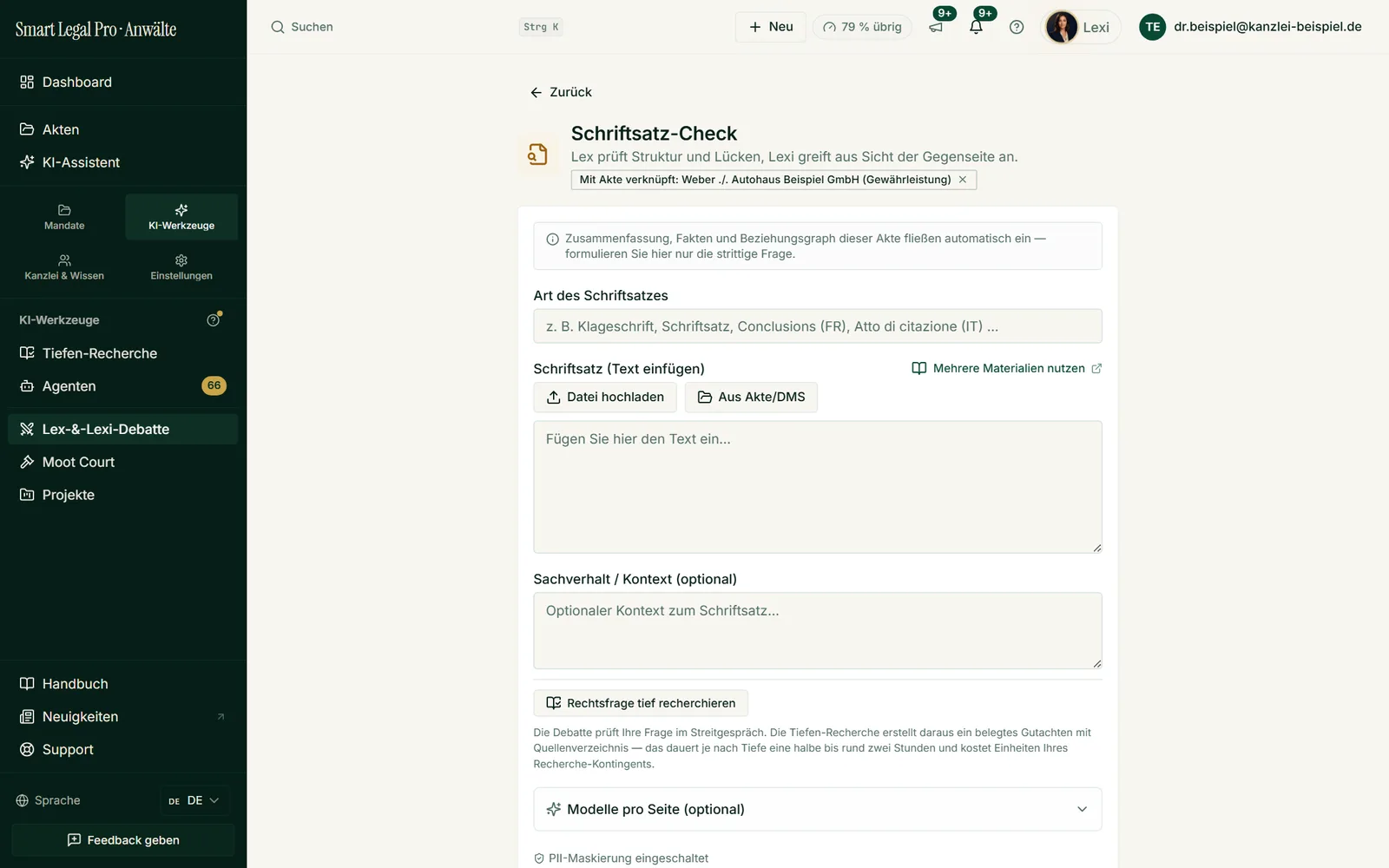Open the notifications bell
This screenshot has width=1389, height=868.
point(976,27)
